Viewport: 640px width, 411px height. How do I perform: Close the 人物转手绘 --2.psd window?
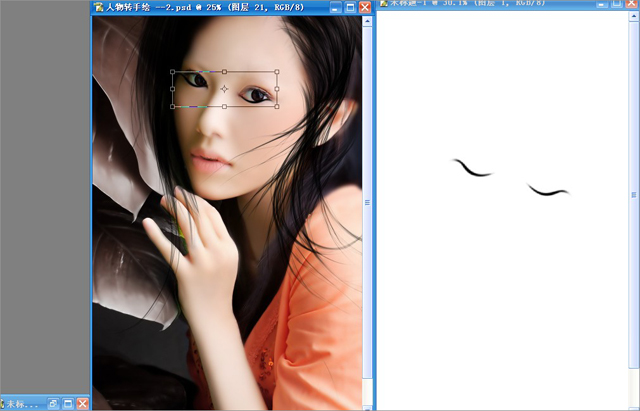365,7
